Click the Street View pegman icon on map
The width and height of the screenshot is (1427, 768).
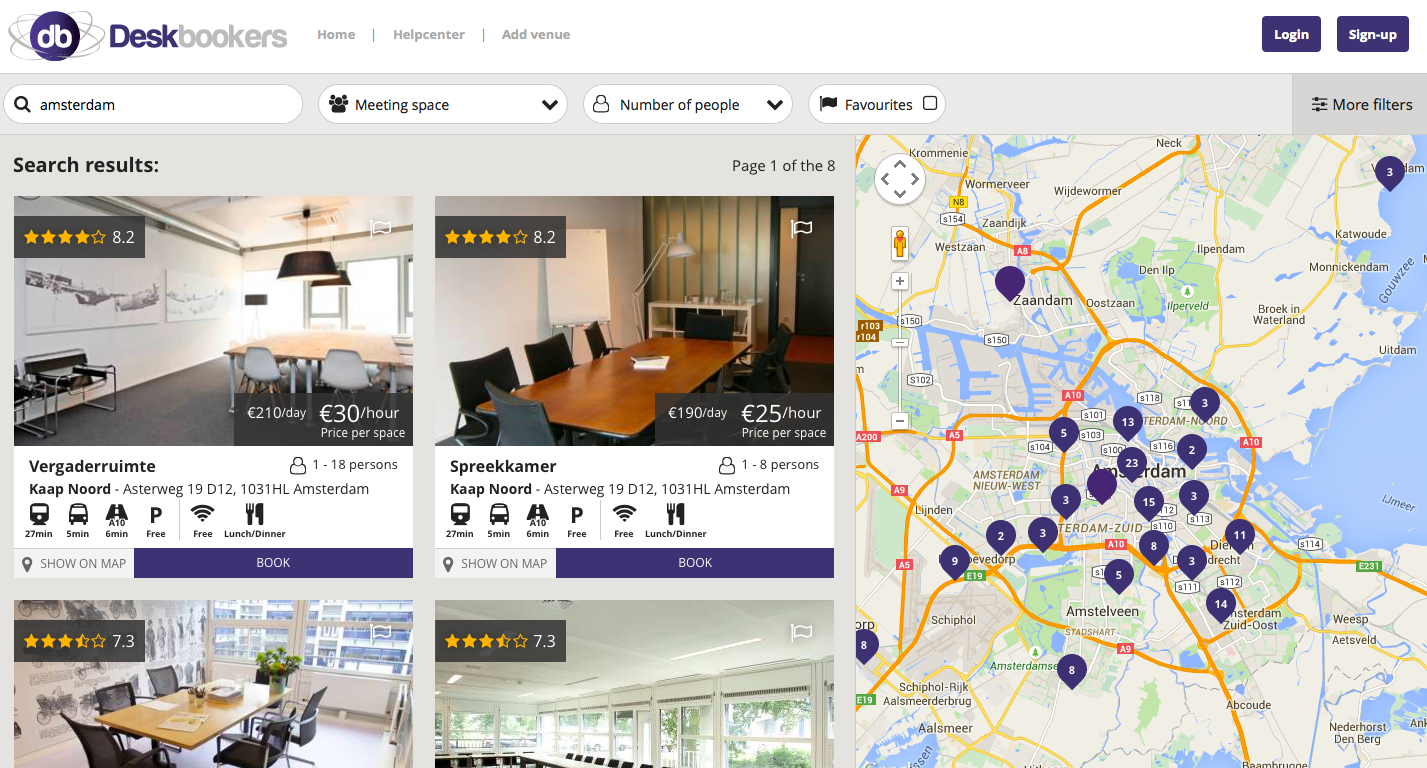(899, 243)
